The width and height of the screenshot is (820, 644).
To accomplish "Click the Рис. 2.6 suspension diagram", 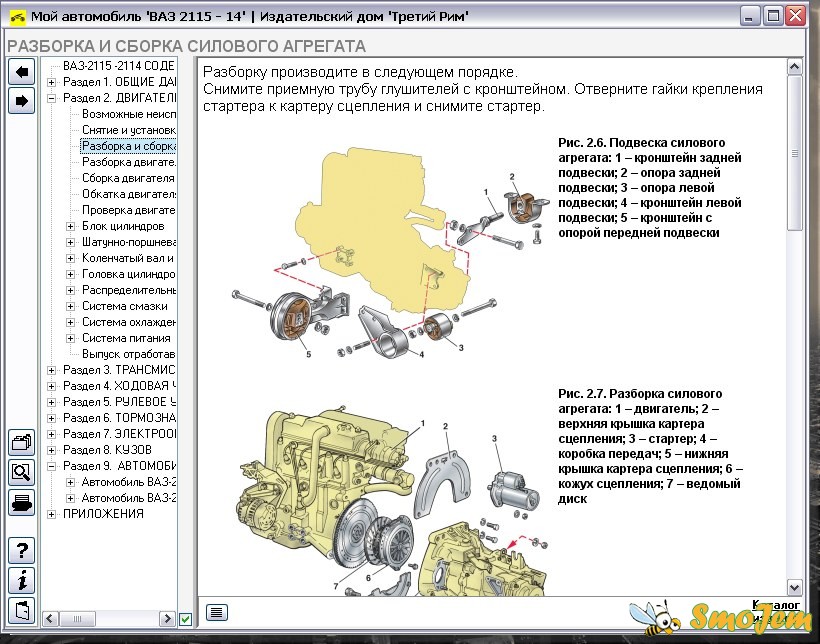I will 390,253.
